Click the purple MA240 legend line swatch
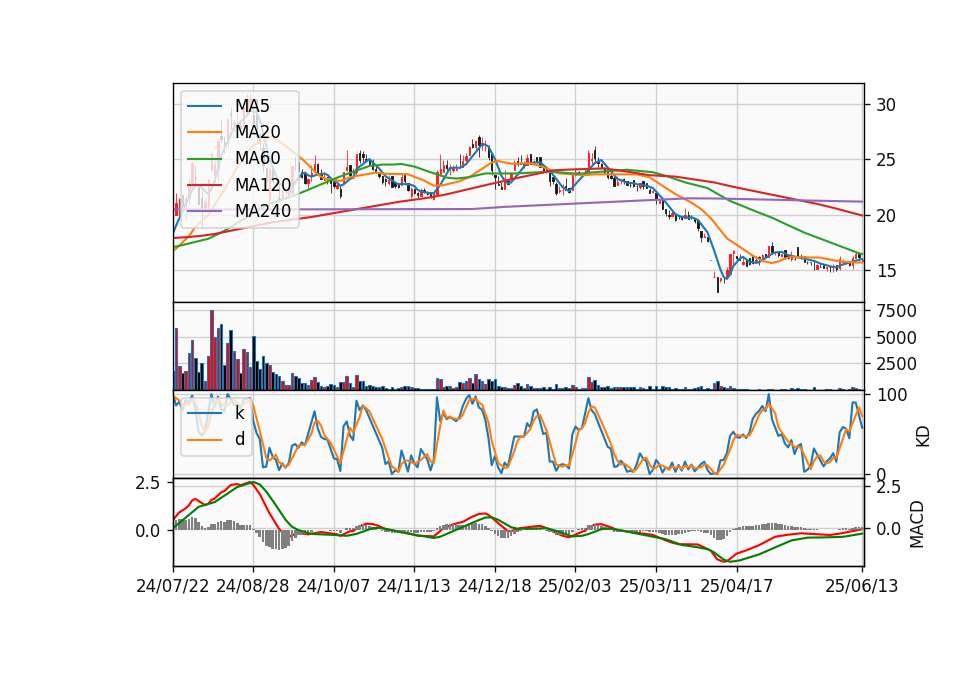 (x=204, y=211)
